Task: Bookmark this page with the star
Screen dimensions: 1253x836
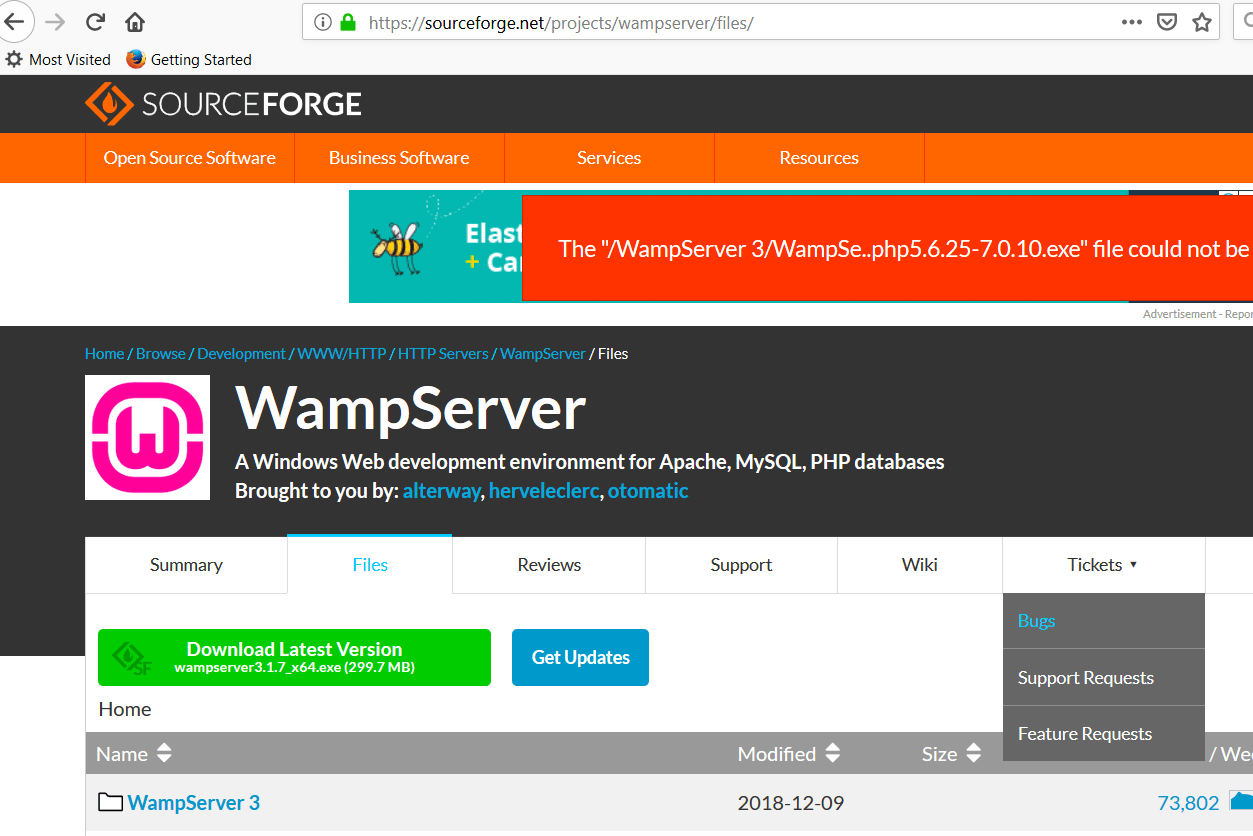Action: click(x=1201, y=21)
